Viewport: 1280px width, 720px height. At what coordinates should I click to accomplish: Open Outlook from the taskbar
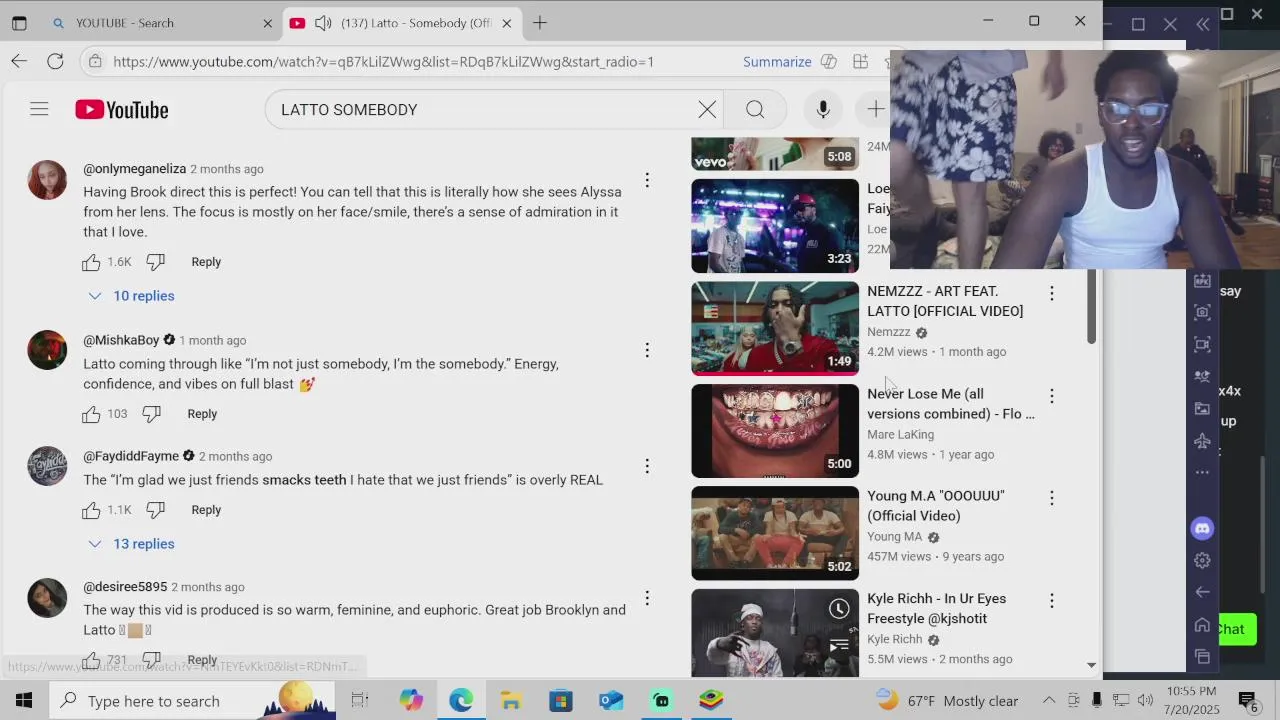coord(611,701)
